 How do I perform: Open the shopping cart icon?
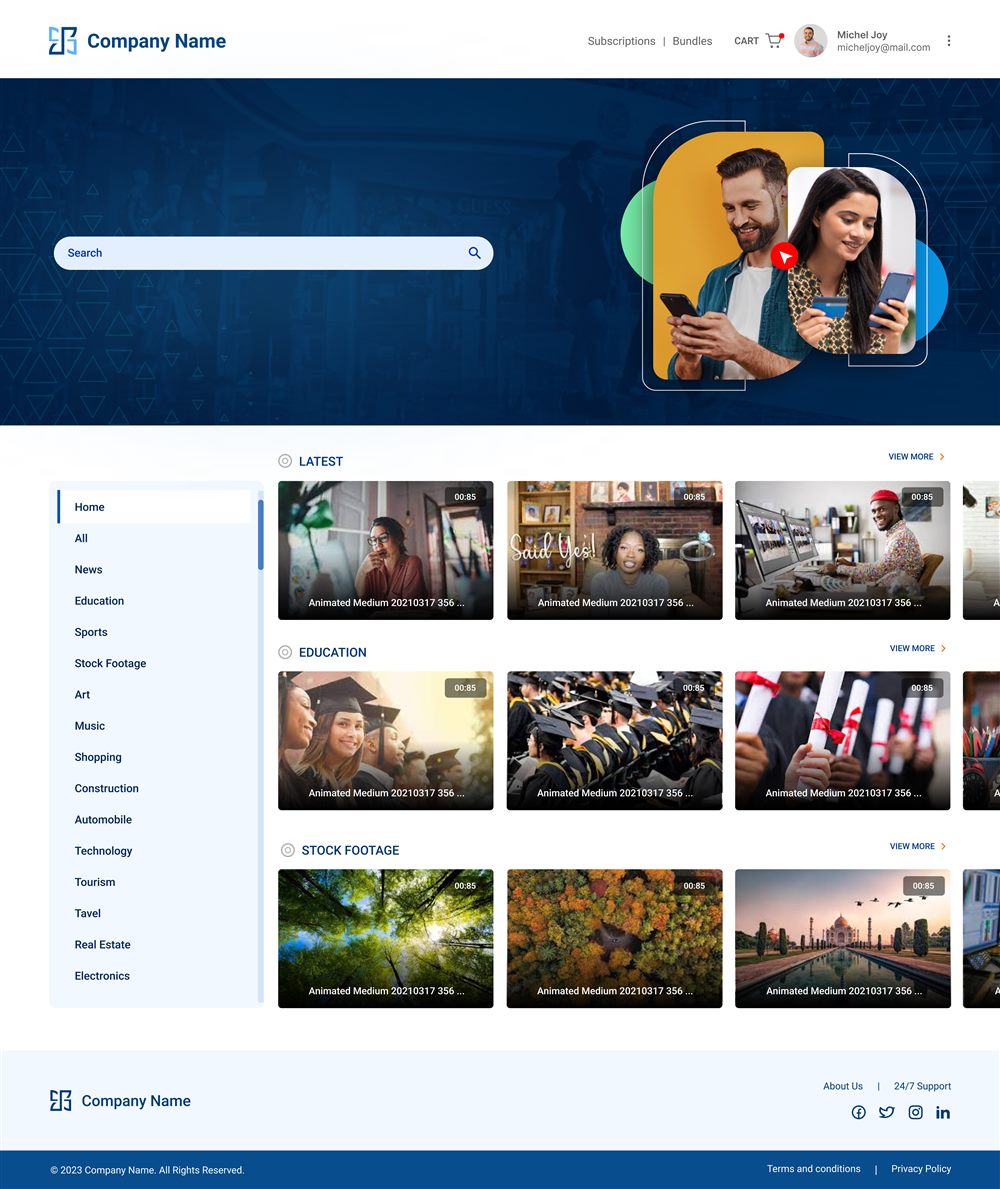coord(774,40)
